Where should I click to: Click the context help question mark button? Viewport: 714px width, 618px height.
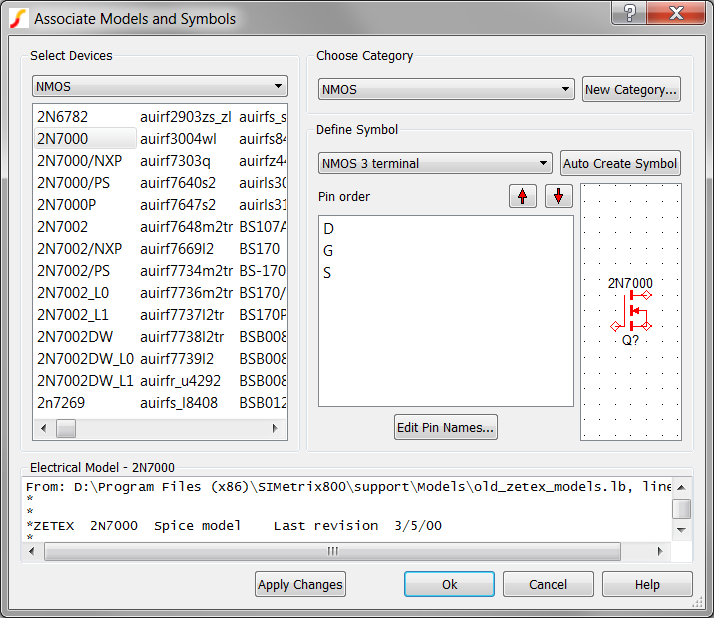point(629,14)
